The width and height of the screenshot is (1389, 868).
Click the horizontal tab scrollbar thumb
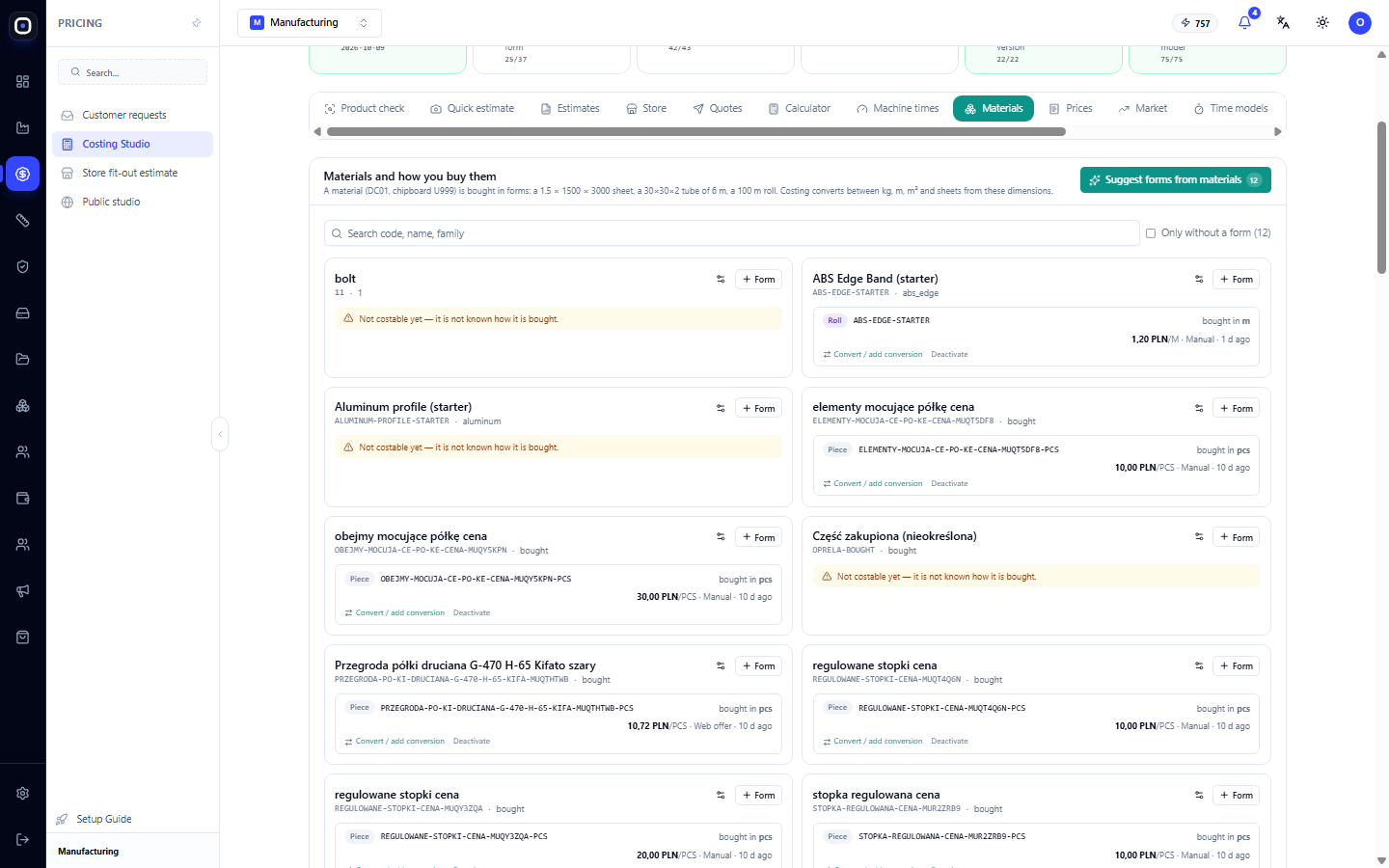pyautogui.click(x=696, y=132)
